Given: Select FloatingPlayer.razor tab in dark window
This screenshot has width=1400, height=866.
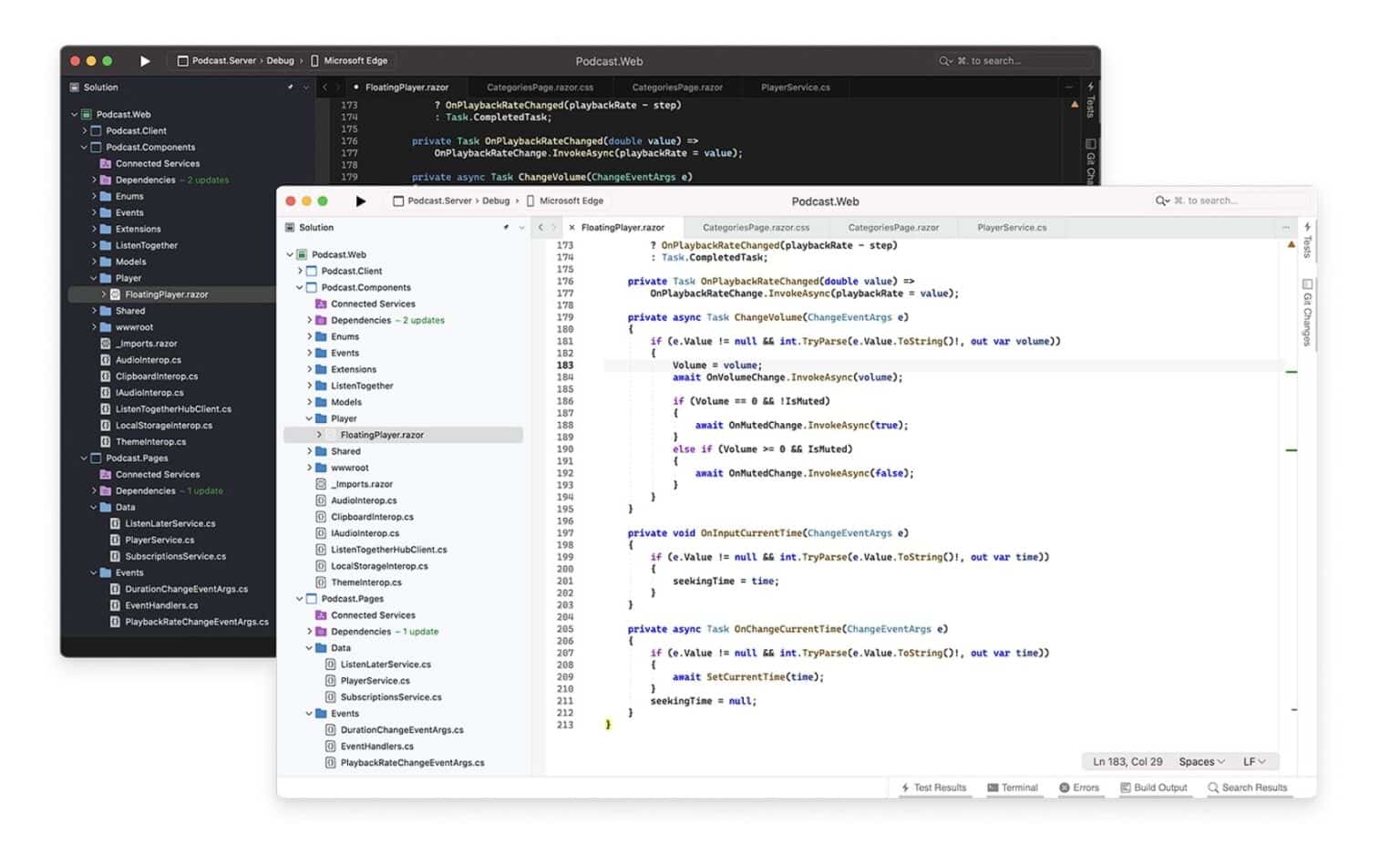Looking at the screenshot, I should (x=407, y=88).
